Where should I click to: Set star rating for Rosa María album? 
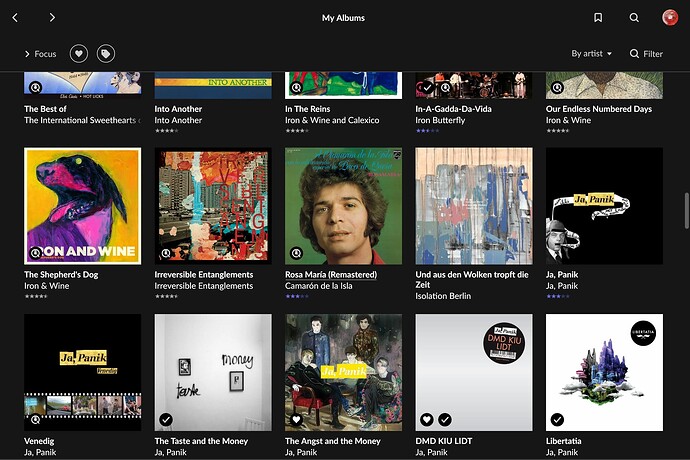click(297, 296)
